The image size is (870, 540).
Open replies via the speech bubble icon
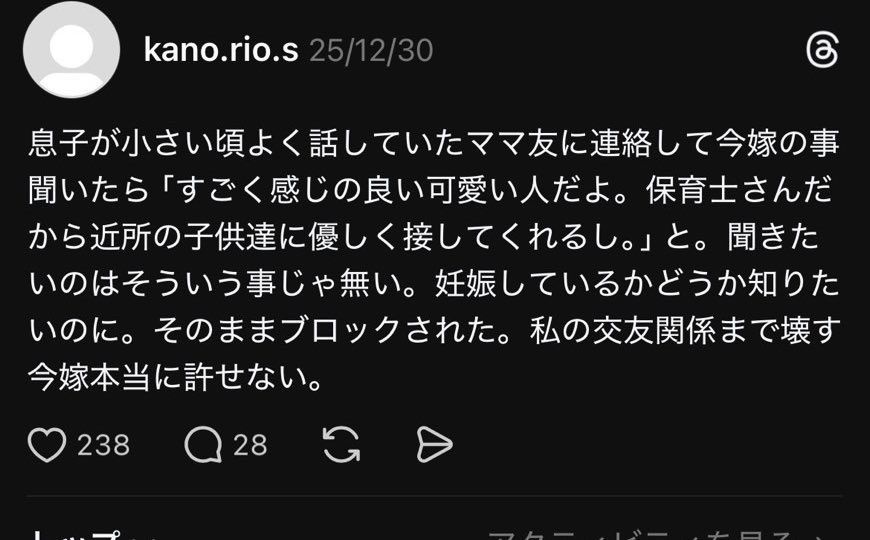coord(203,445)
